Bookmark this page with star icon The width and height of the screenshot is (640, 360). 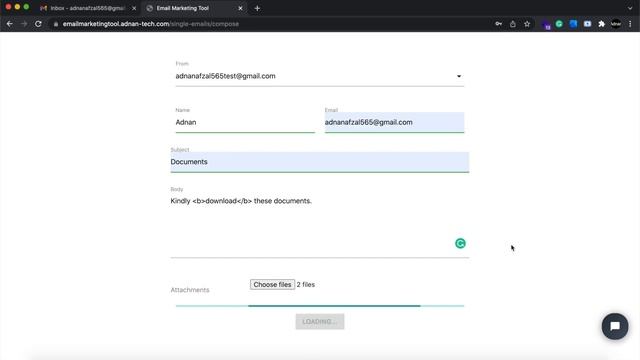click(527, 24)
